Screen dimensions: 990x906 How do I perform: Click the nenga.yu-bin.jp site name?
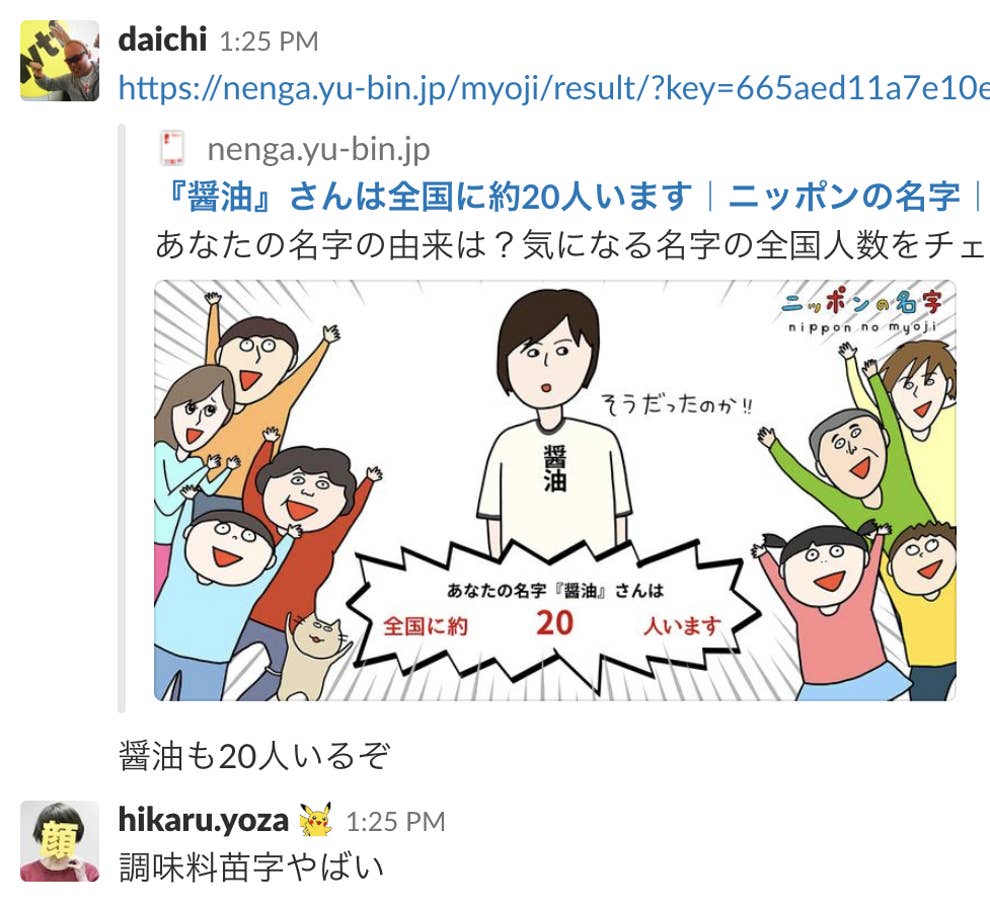pos(319,149)
